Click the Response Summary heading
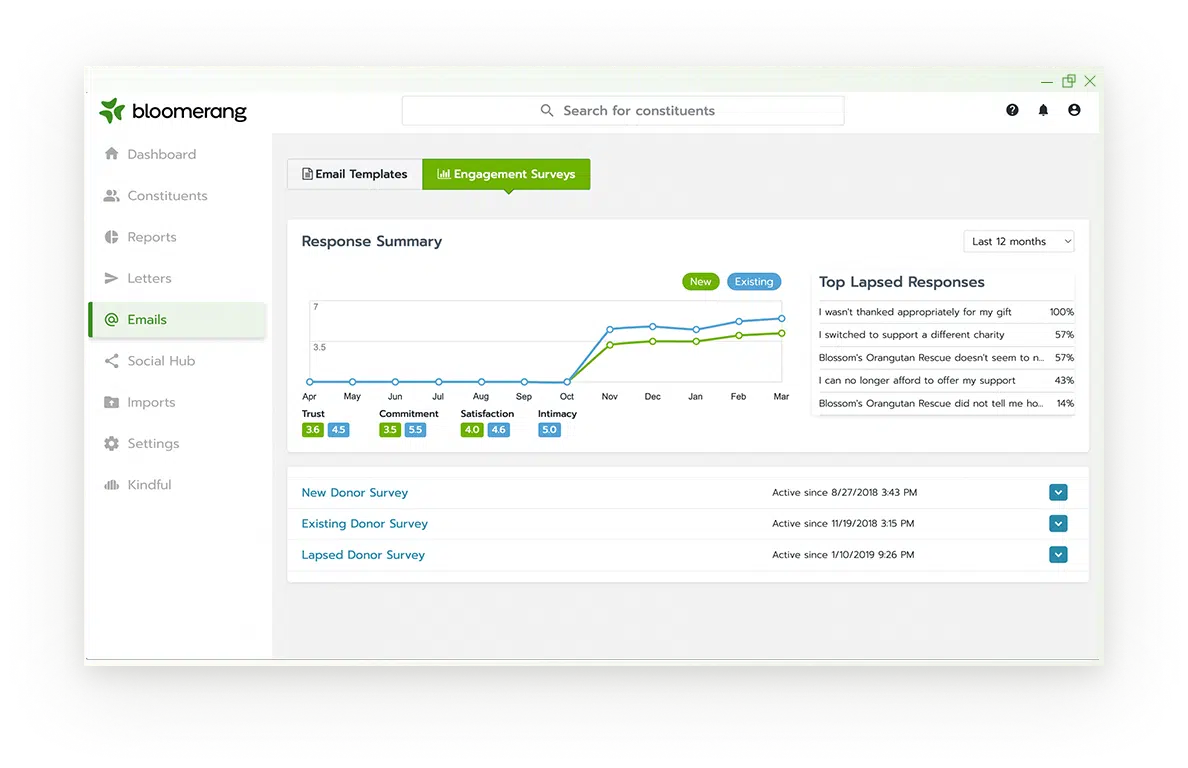Screen dimensions: 1188x768 [x=372, y=242]
